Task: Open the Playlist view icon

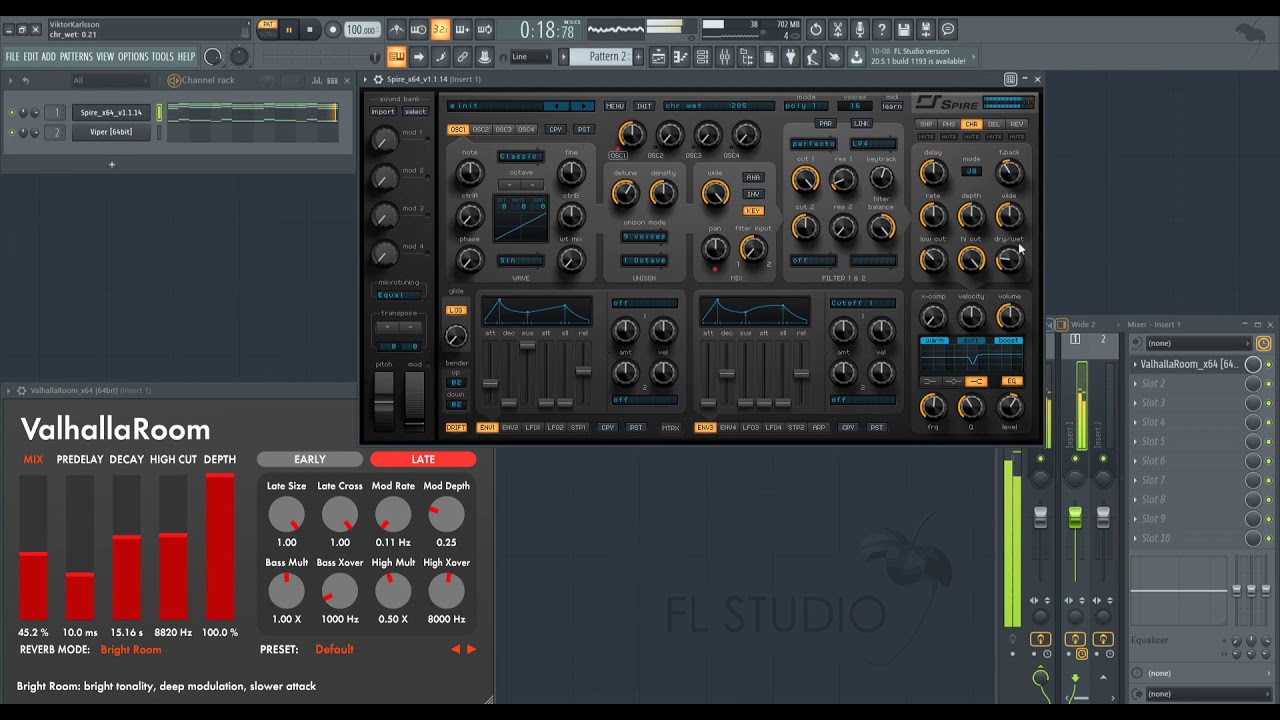Action: click(659, 57)
